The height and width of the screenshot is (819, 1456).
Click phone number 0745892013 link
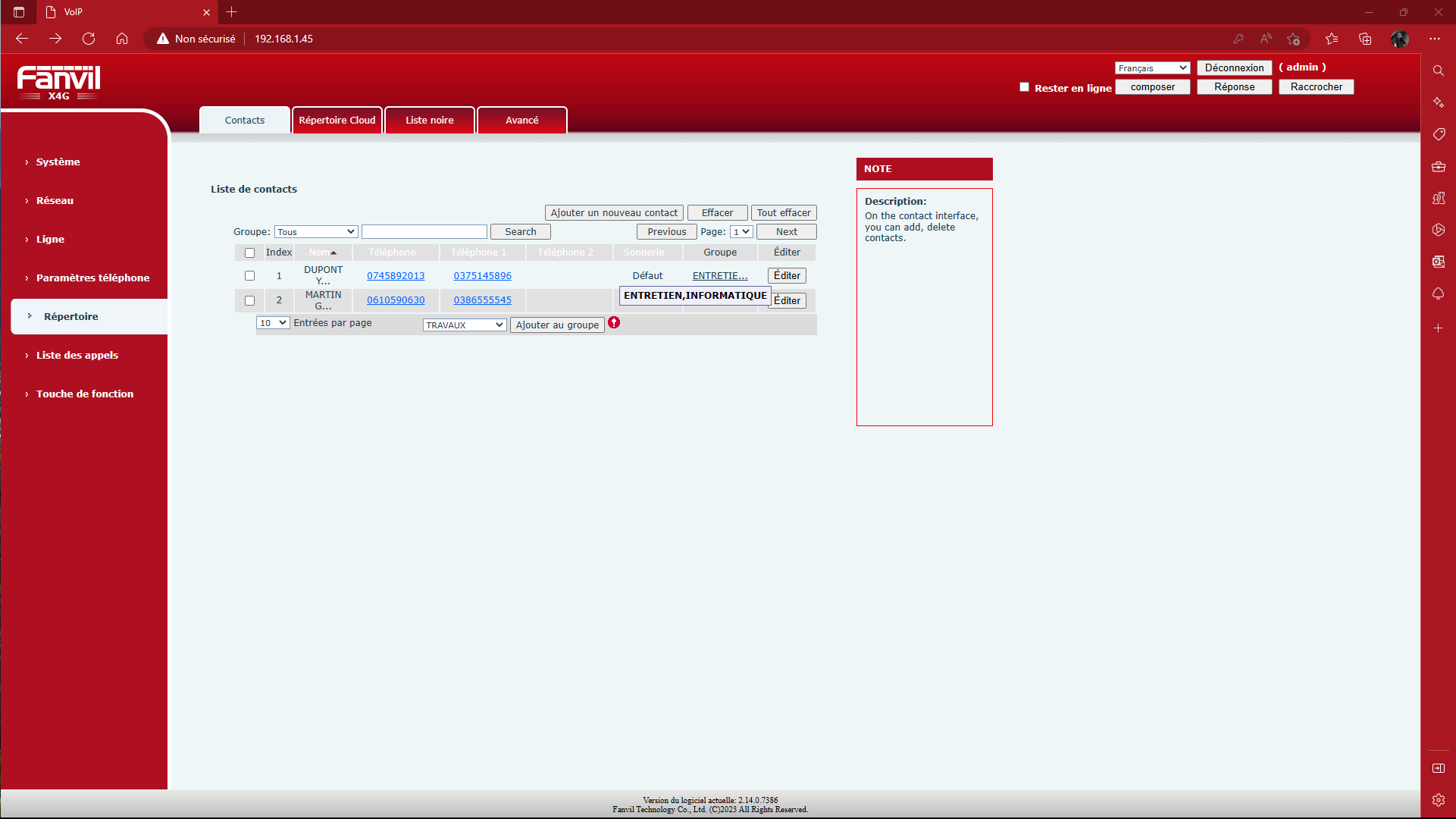(x=396, y=276)
